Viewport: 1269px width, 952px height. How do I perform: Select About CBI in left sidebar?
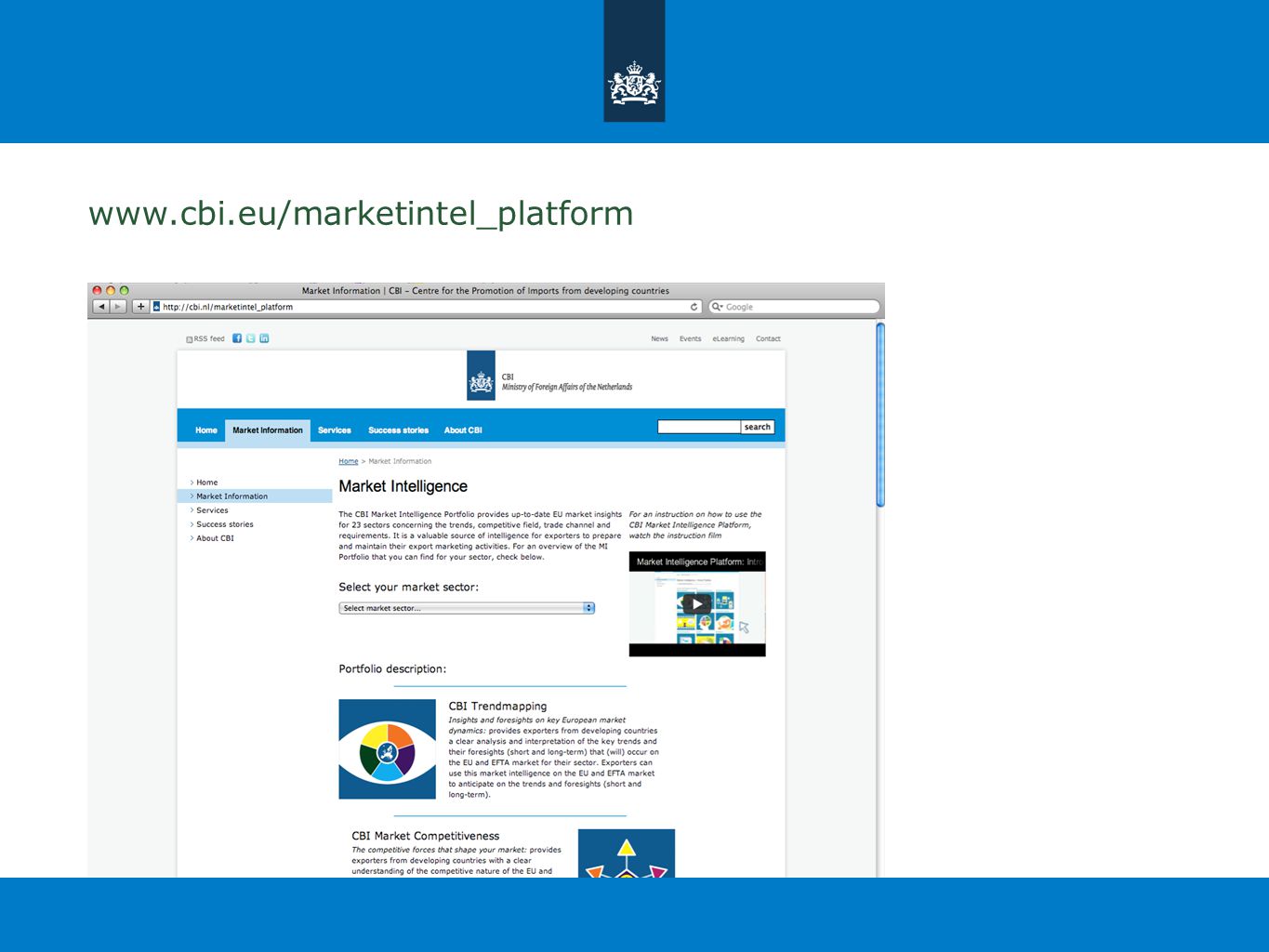pyautogui.click(x=215, y=538)
